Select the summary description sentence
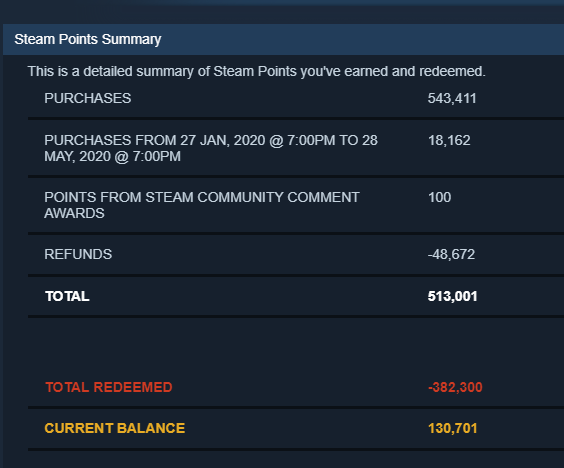Screen dimensions: 564x468 pos(256,71)
